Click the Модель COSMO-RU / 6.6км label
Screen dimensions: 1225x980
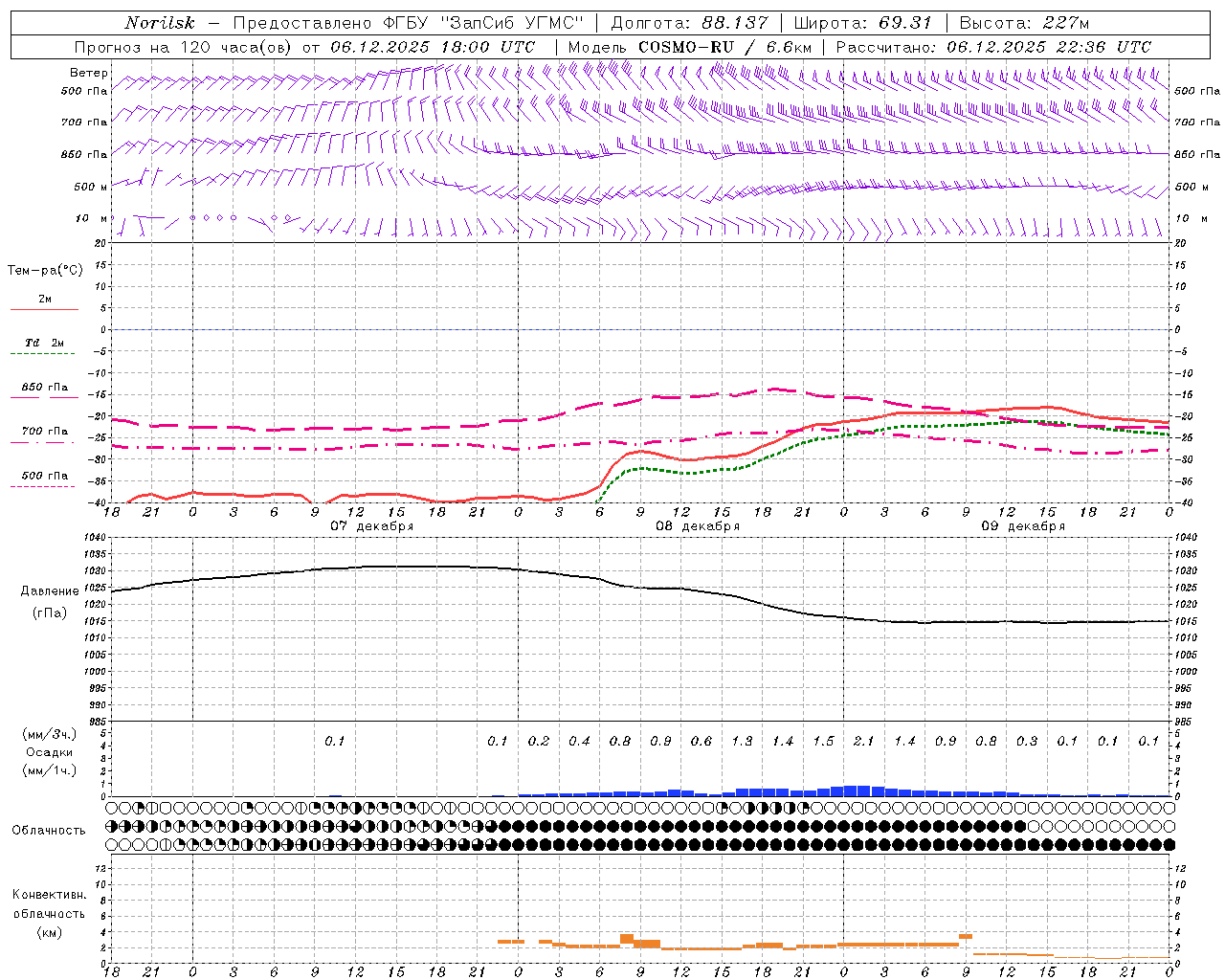[690, 47]
